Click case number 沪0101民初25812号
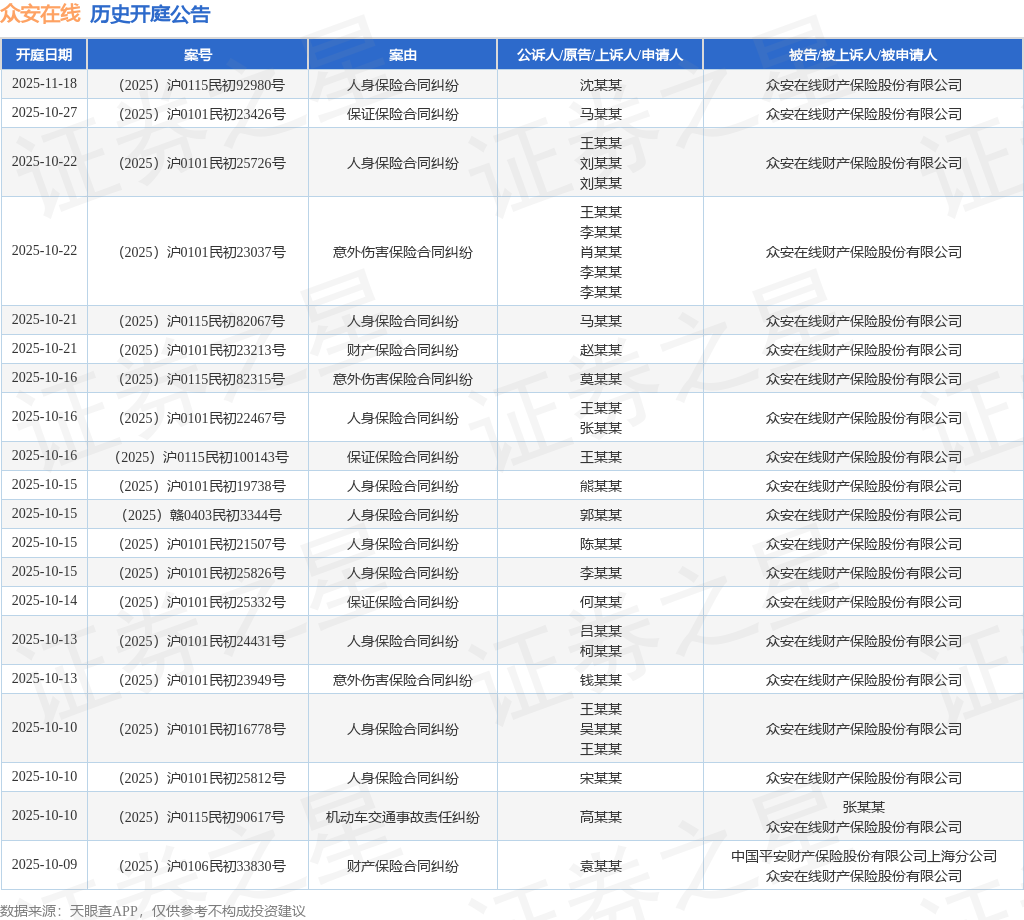 click(x=202, y=778)
